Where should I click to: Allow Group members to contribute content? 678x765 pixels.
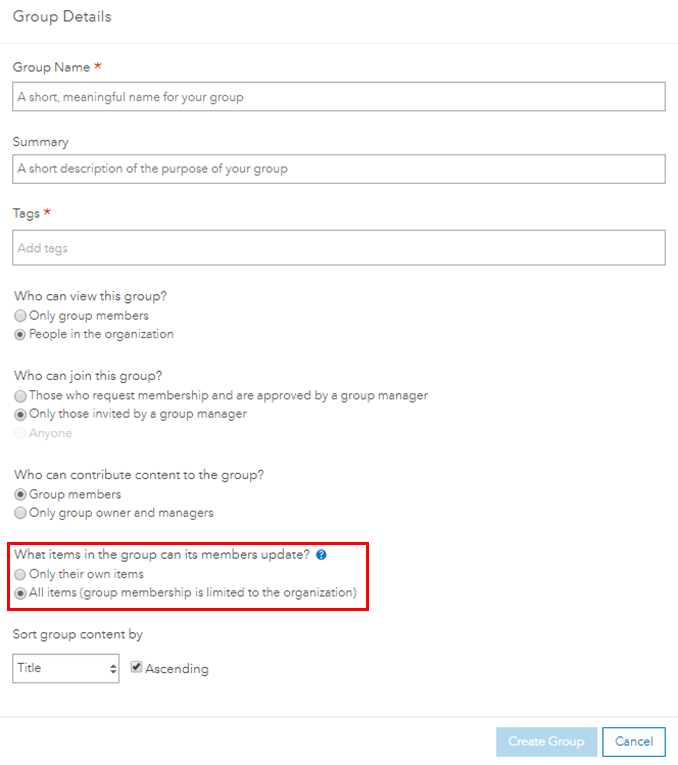(x=20, y=494)
